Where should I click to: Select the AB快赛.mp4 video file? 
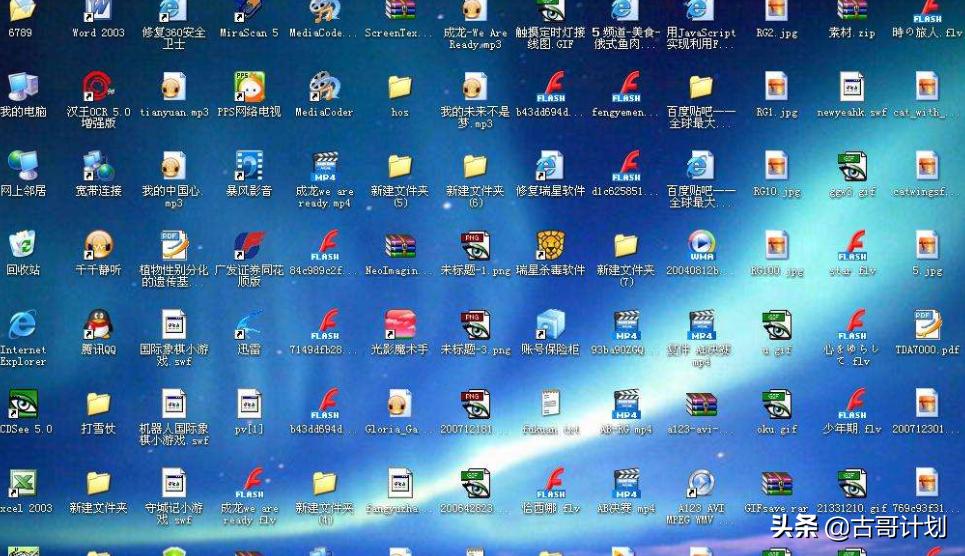626,483
